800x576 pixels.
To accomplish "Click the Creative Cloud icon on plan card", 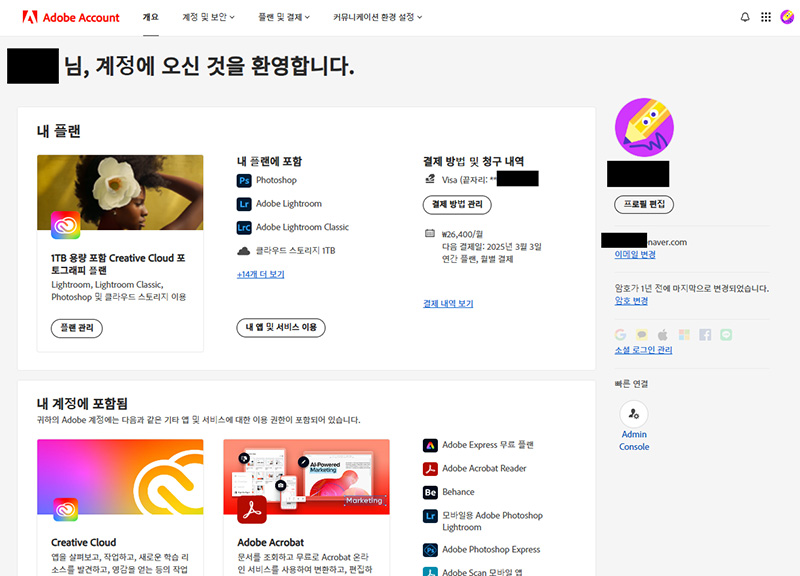I will click(x=65, y=225).
